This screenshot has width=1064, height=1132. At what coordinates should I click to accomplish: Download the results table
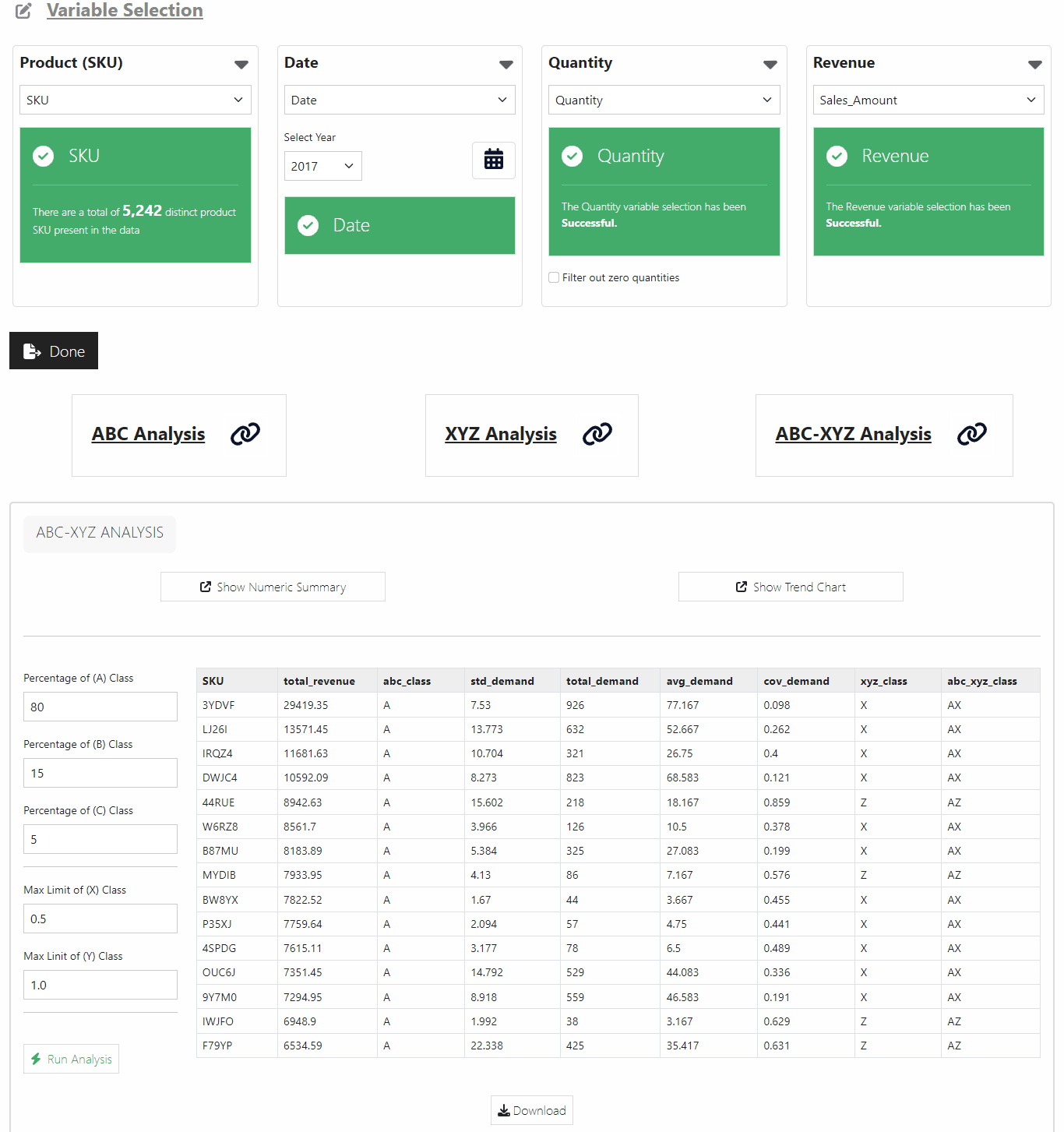pyautogui.click(x=532, y=1110)
